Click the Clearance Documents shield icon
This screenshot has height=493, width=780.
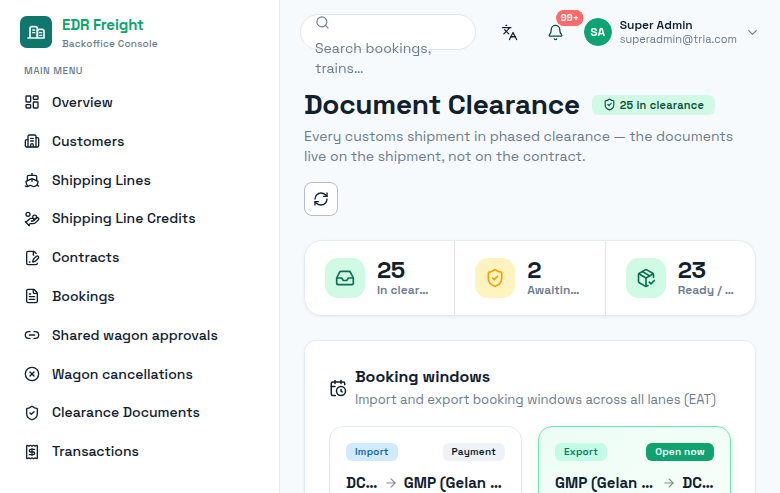(32, 412)
